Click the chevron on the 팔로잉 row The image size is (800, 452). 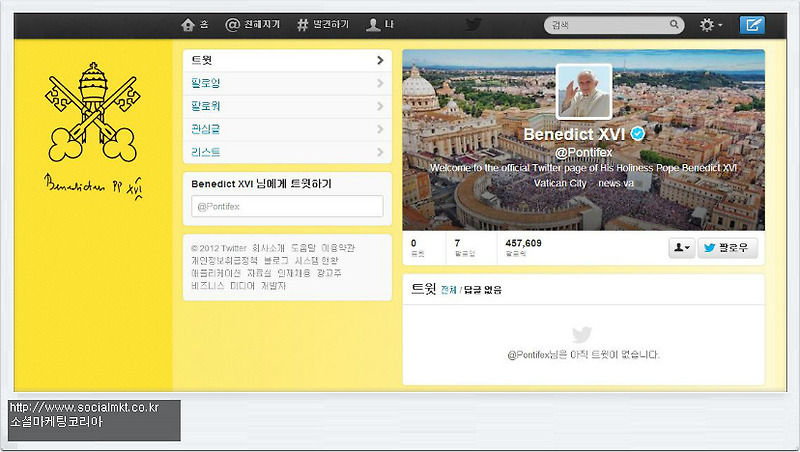click(x=380, y=83)
